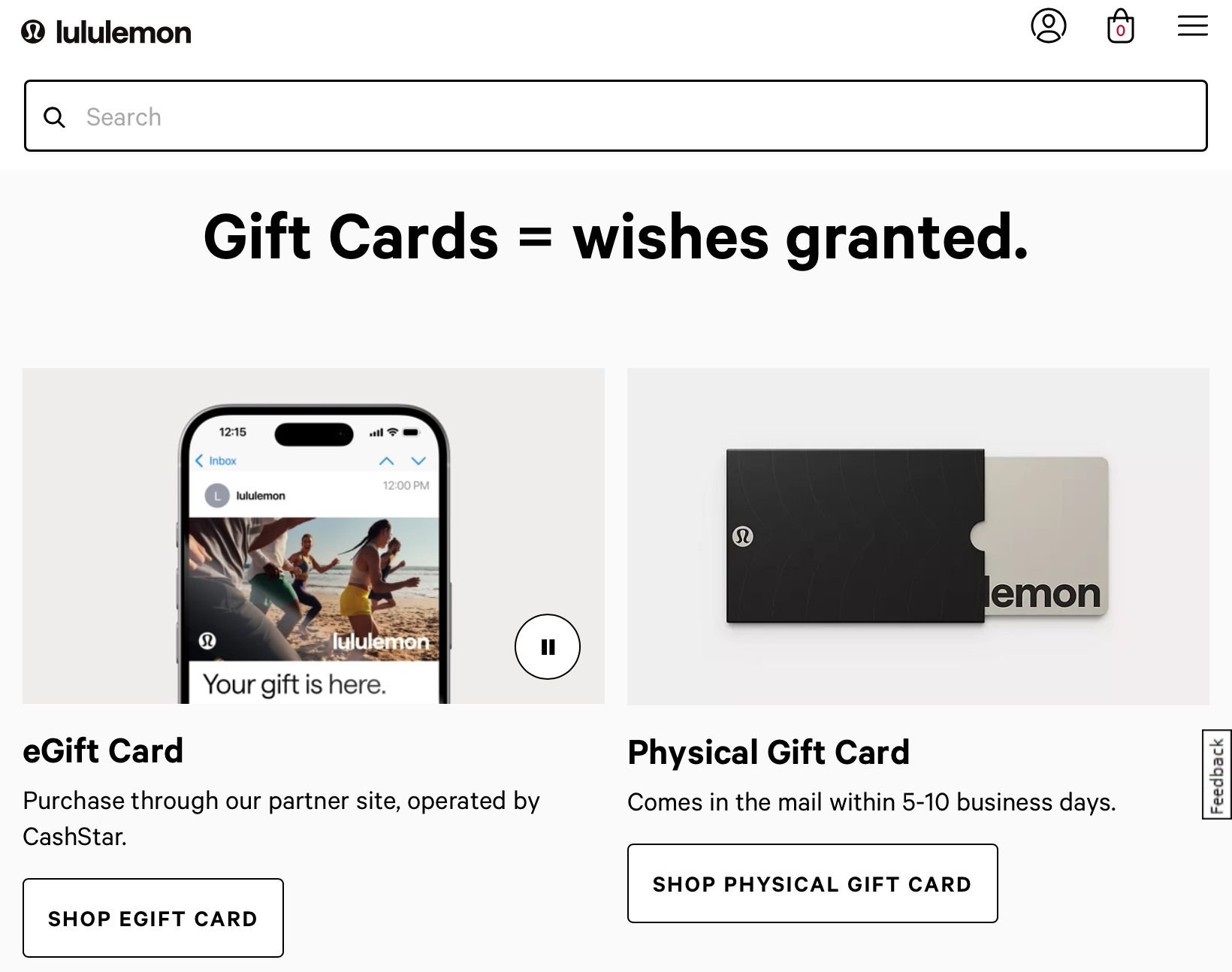The width and height of the screenshot is (1232, 972).
Task: Open the account profile icon
Action: tap(1049, 26)
